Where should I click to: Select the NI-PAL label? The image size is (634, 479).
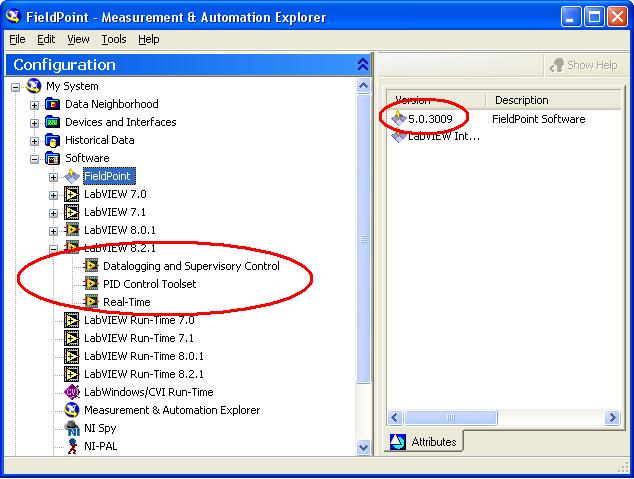[x=100, y=446]
